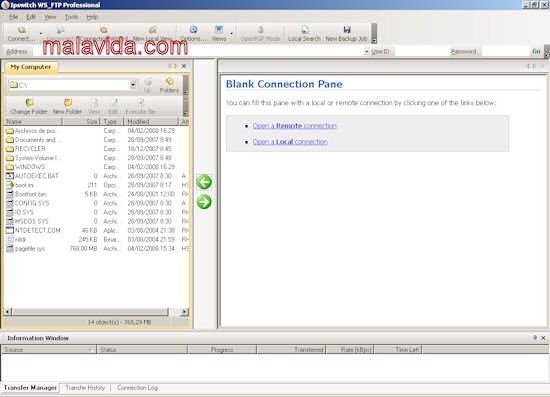Viewport: 550px width, 397px height.
Task: Close the Information Window panel
Action: [x=543, y=338]
